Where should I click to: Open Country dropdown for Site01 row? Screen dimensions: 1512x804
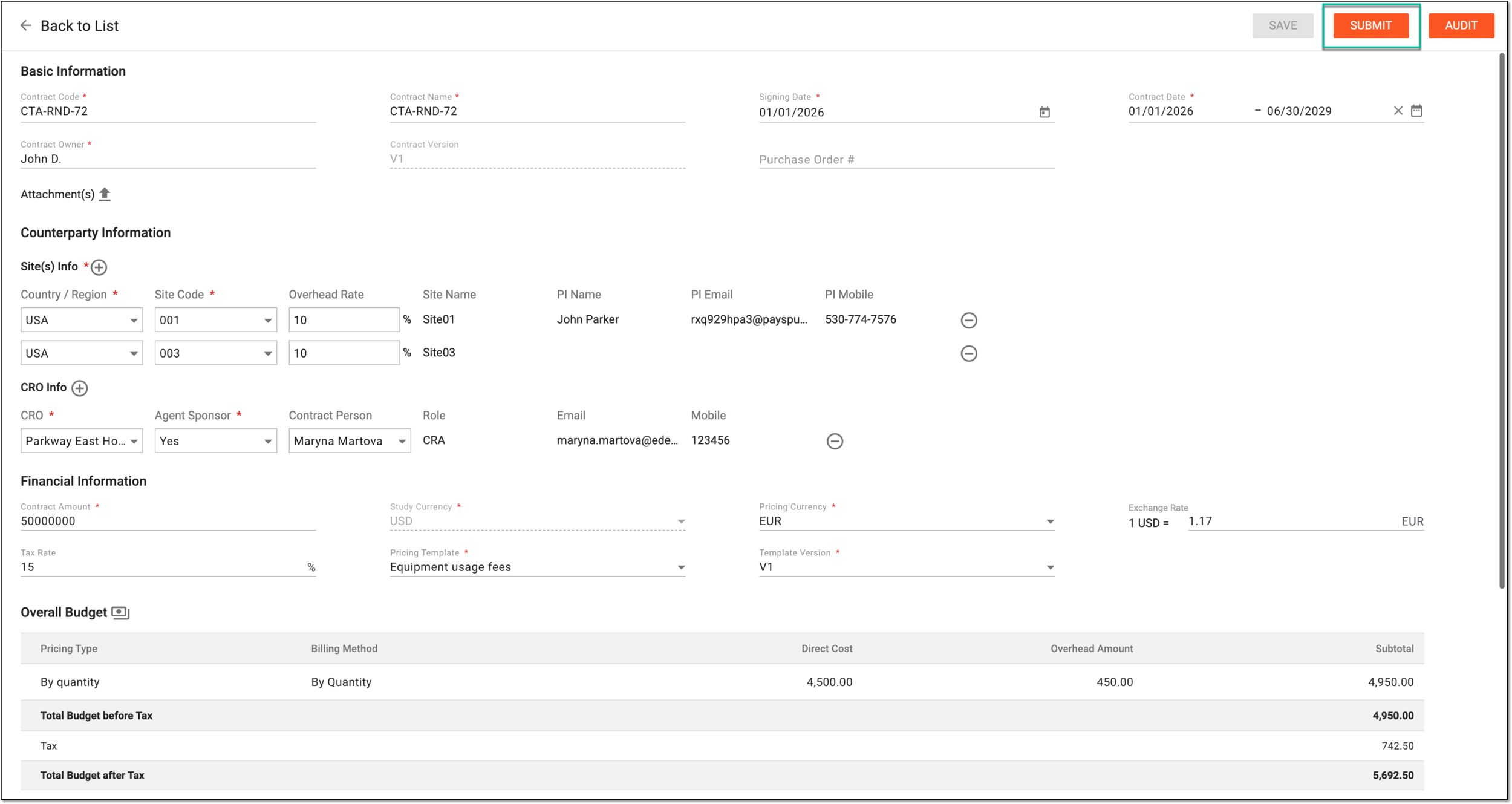point(82,320)
